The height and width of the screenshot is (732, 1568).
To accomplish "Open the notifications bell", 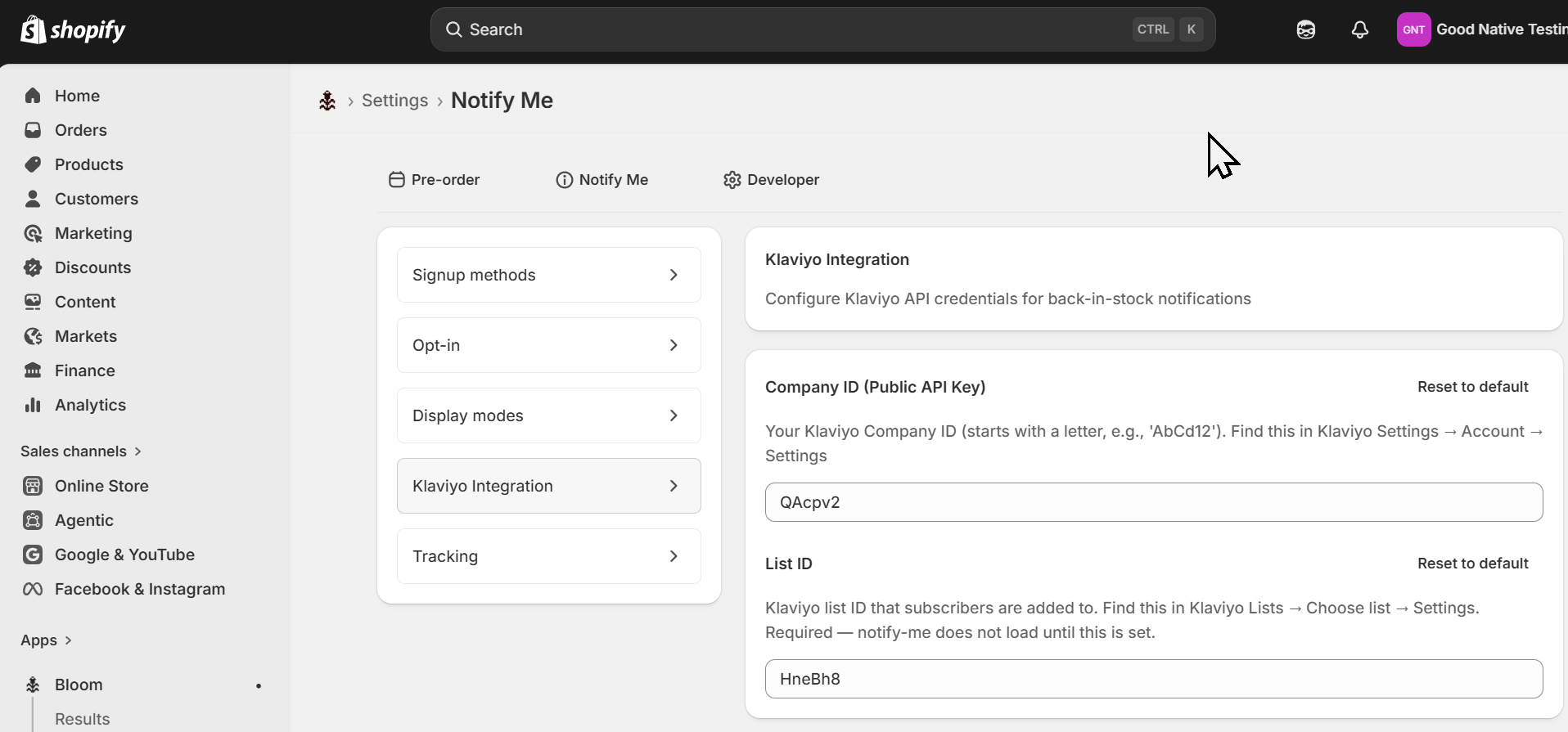I will click(x=1359, y=29).
